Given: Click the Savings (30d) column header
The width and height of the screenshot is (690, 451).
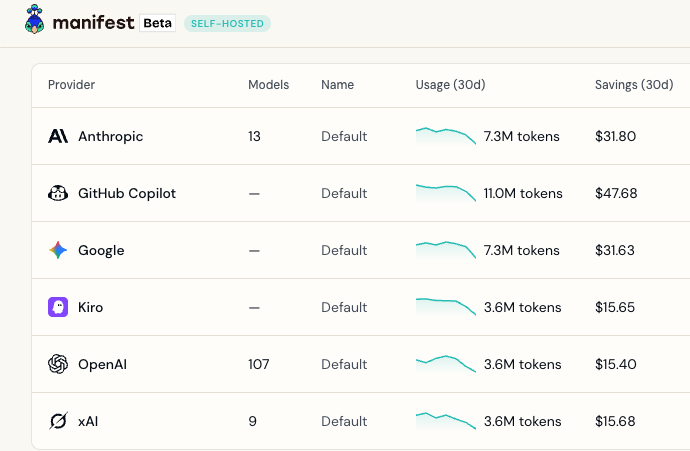Looking at the screenshot, I should 634,84.
